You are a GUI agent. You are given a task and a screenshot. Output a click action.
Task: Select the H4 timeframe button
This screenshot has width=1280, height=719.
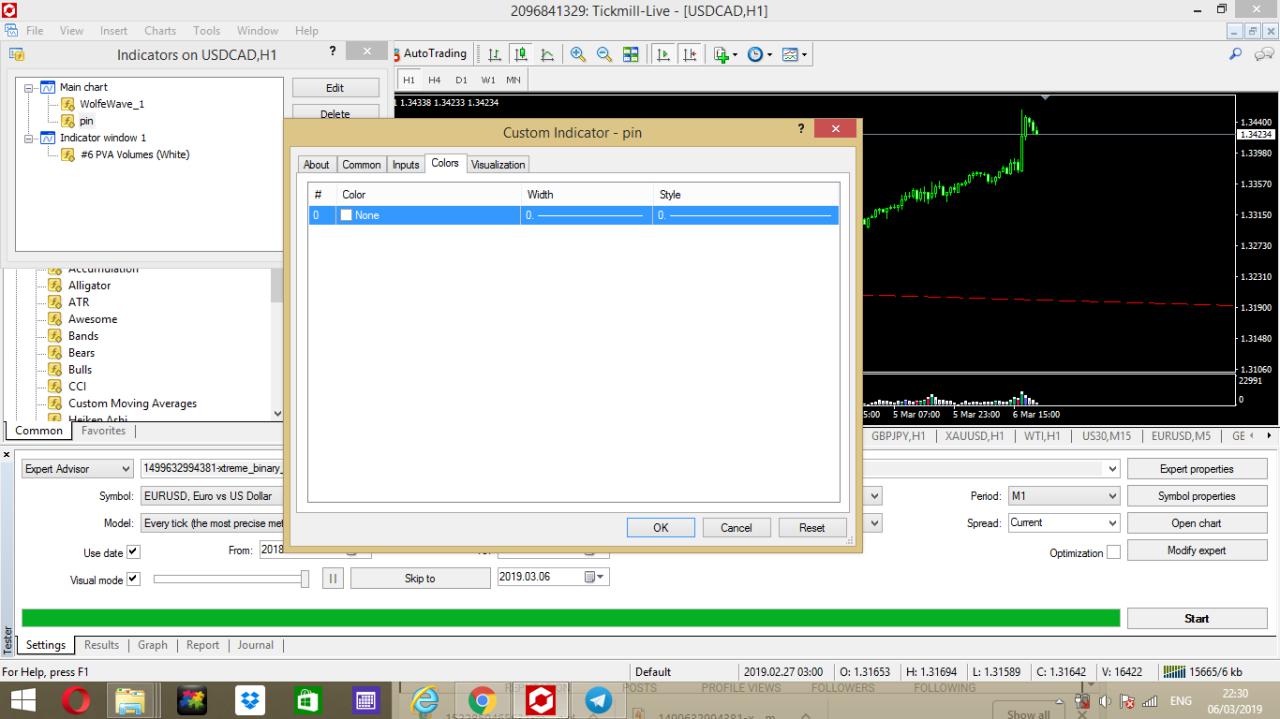[x=434, y=80]
